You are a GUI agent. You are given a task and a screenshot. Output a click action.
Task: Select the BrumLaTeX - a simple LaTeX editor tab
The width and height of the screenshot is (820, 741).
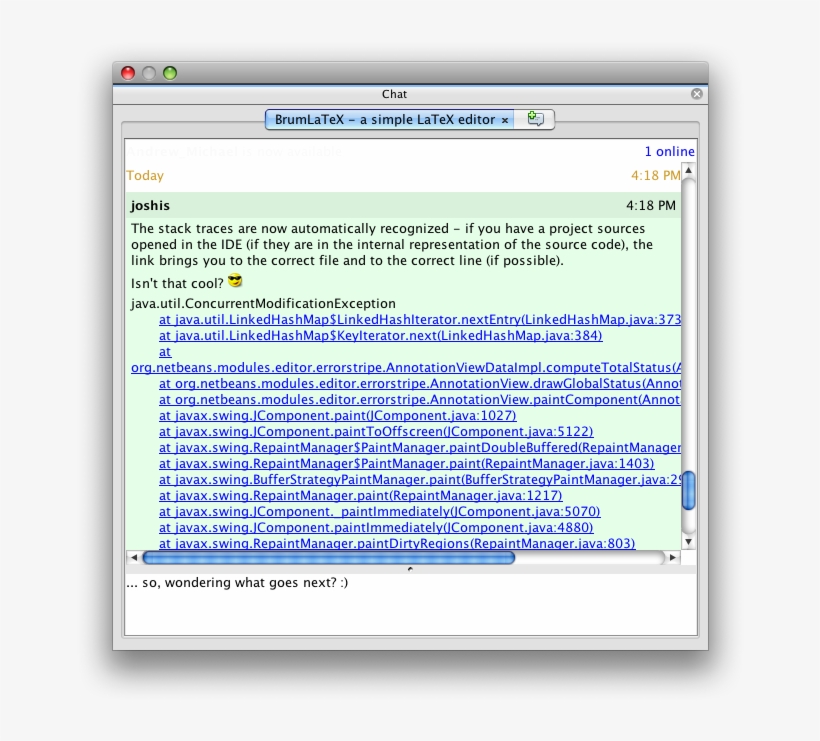[380, 119]
